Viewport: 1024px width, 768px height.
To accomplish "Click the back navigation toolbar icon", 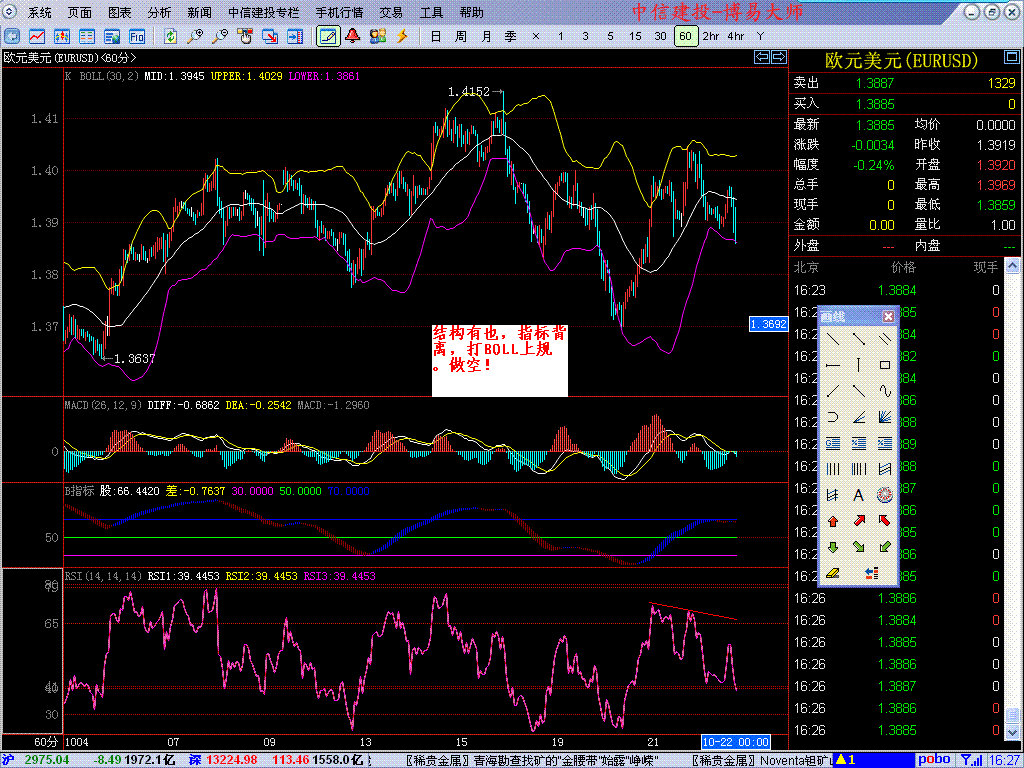I will pyautogui.click(x=12, y=37).
